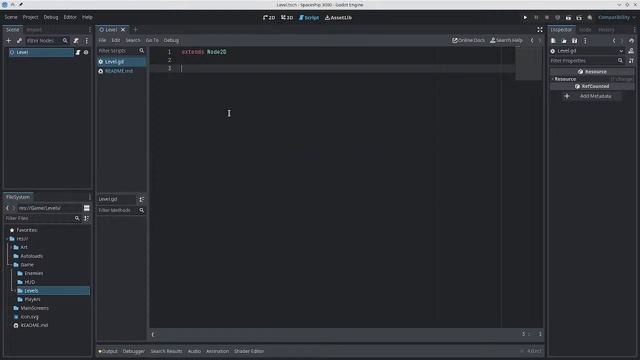Click the FileSystem sort files icon
This screenshot has width=640, height=360.
pos(87,219)
